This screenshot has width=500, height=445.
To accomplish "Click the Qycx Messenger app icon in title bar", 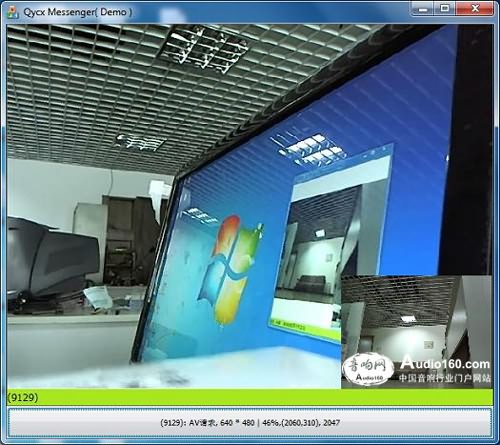I will click(x=13, y=12).
